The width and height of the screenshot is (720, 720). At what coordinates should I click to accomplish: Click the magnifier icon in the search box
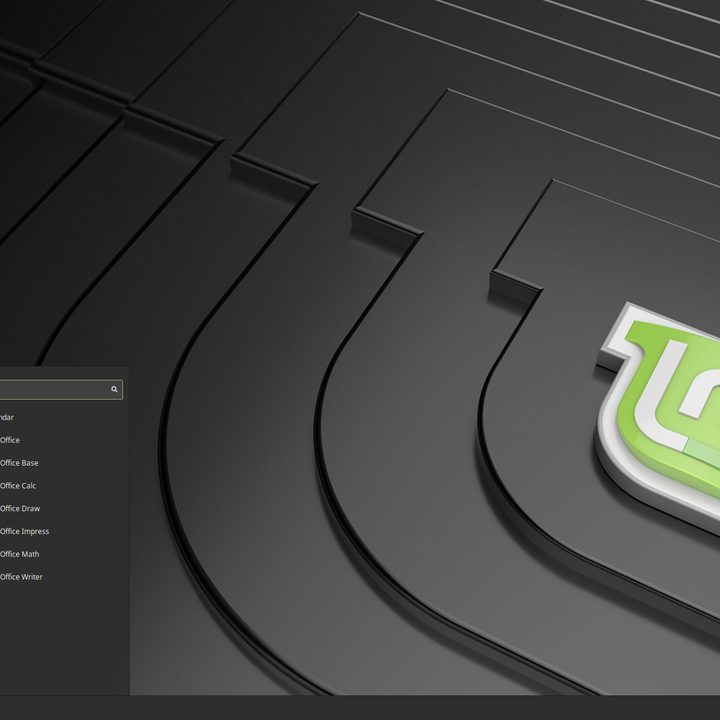point(114,389)
